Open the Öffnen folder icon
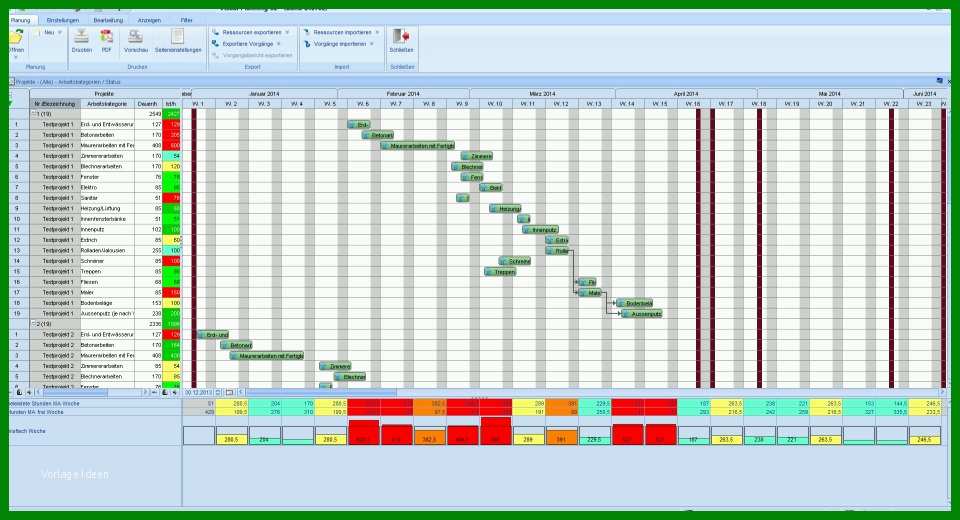 pos(16,37)
